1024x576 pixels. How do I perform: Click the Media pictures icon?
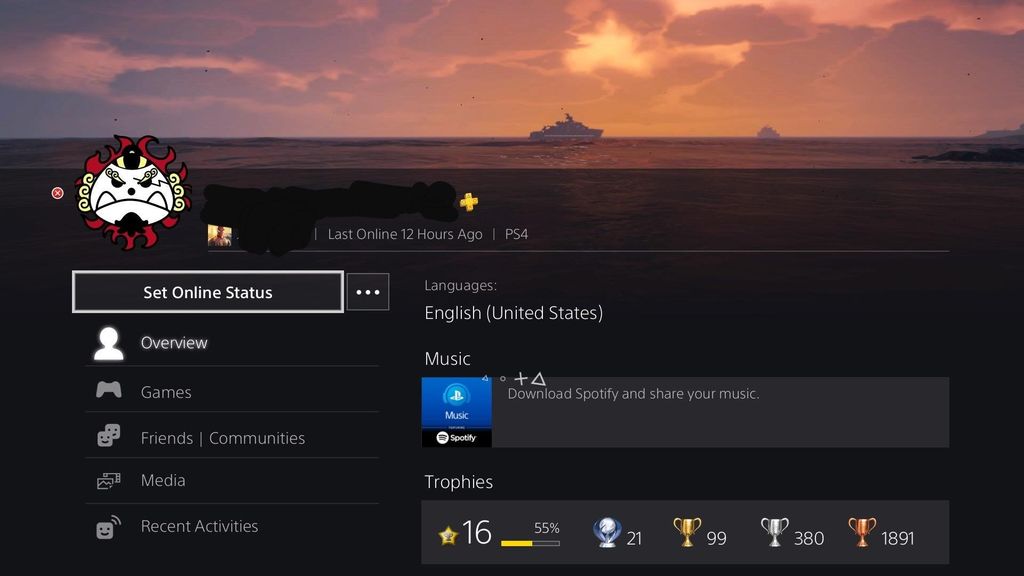tap(108, 481)
